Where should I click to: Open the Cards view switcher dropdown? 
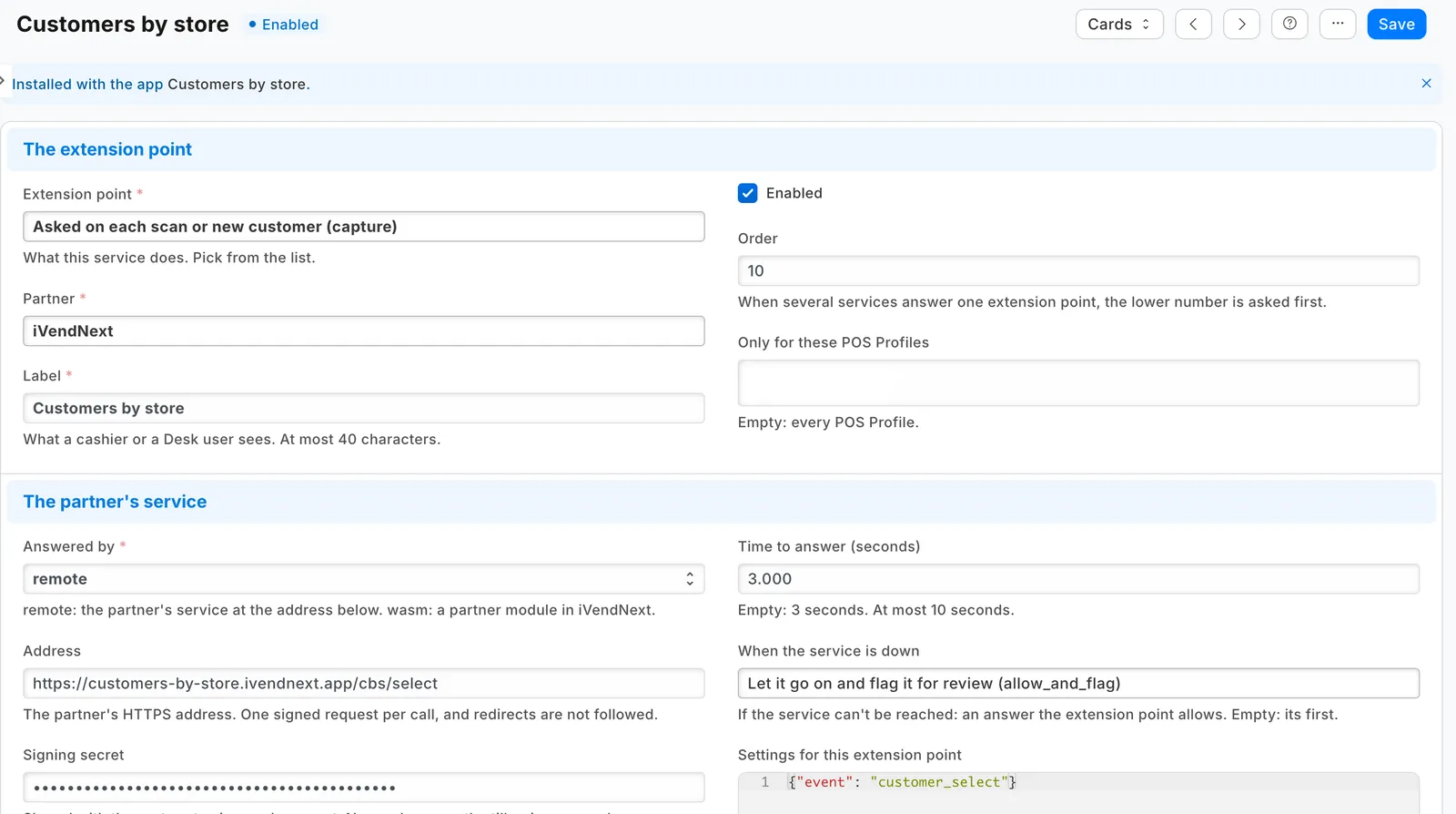coord(1119,25)
